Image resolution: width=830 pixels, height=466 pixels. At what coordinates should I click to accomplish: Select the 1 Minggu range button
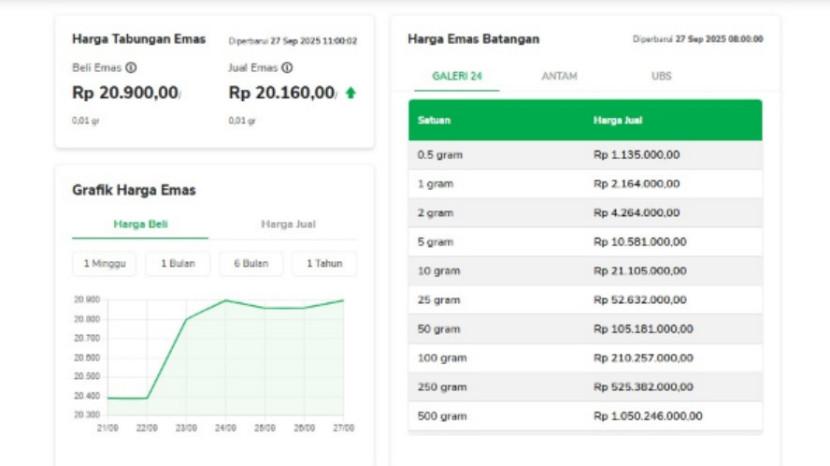[x=104, y=264]
